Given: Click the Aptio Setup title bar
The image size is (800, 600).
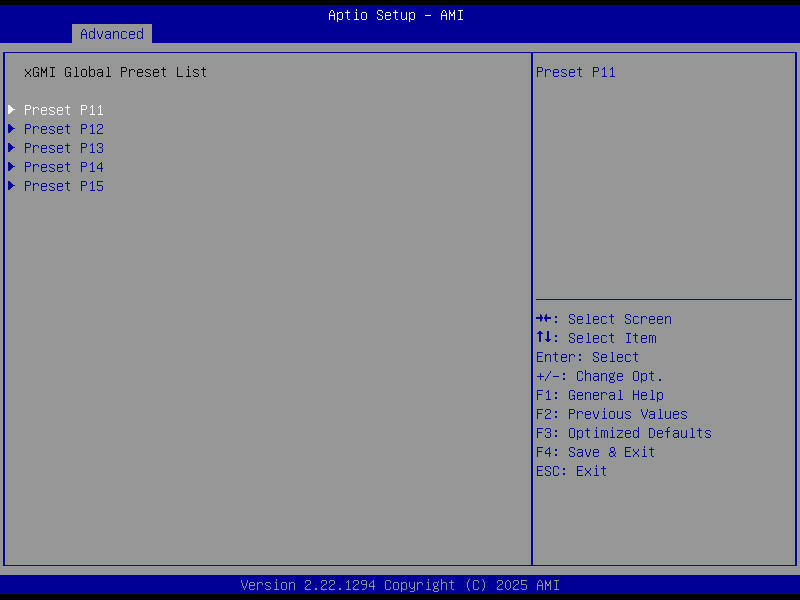Looking at the screenshot, I should tap(395, 15).
